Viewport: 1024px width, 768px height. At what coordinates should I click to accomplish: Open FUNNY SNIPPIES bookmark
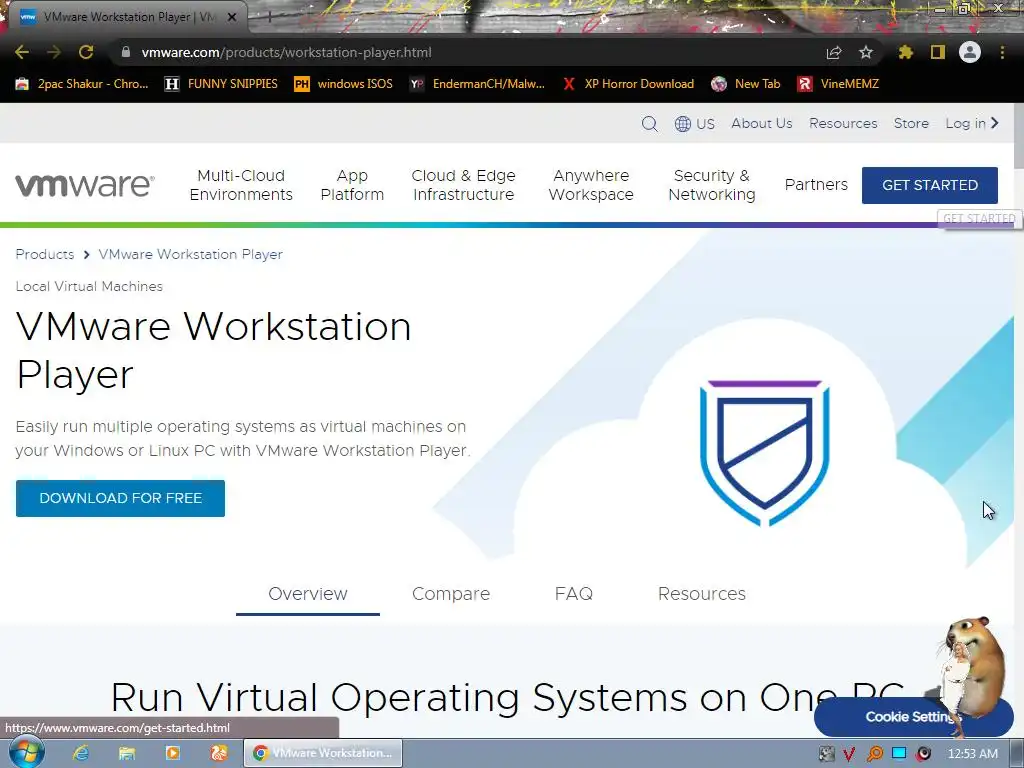tap(221, 84)
